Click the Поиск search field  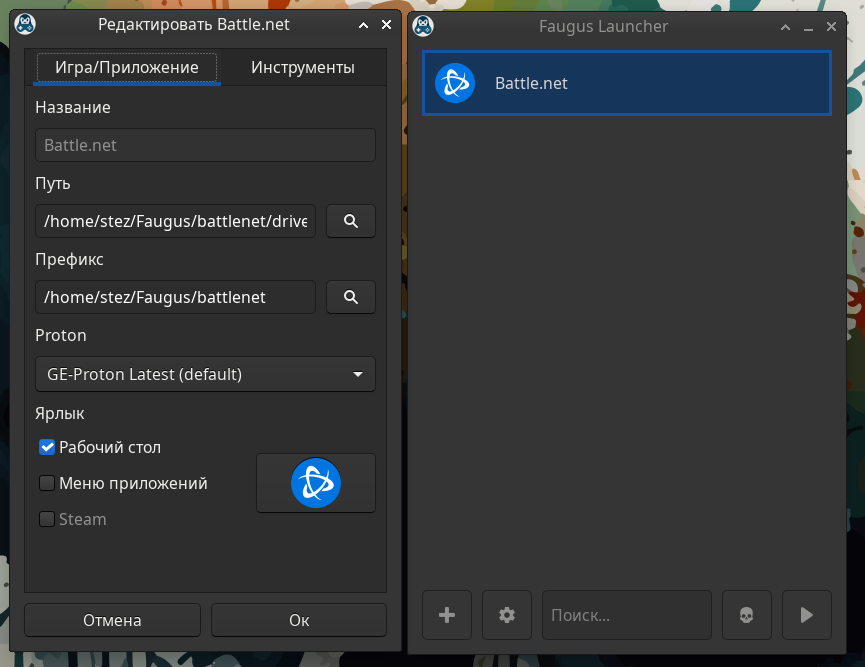(626, 615)
